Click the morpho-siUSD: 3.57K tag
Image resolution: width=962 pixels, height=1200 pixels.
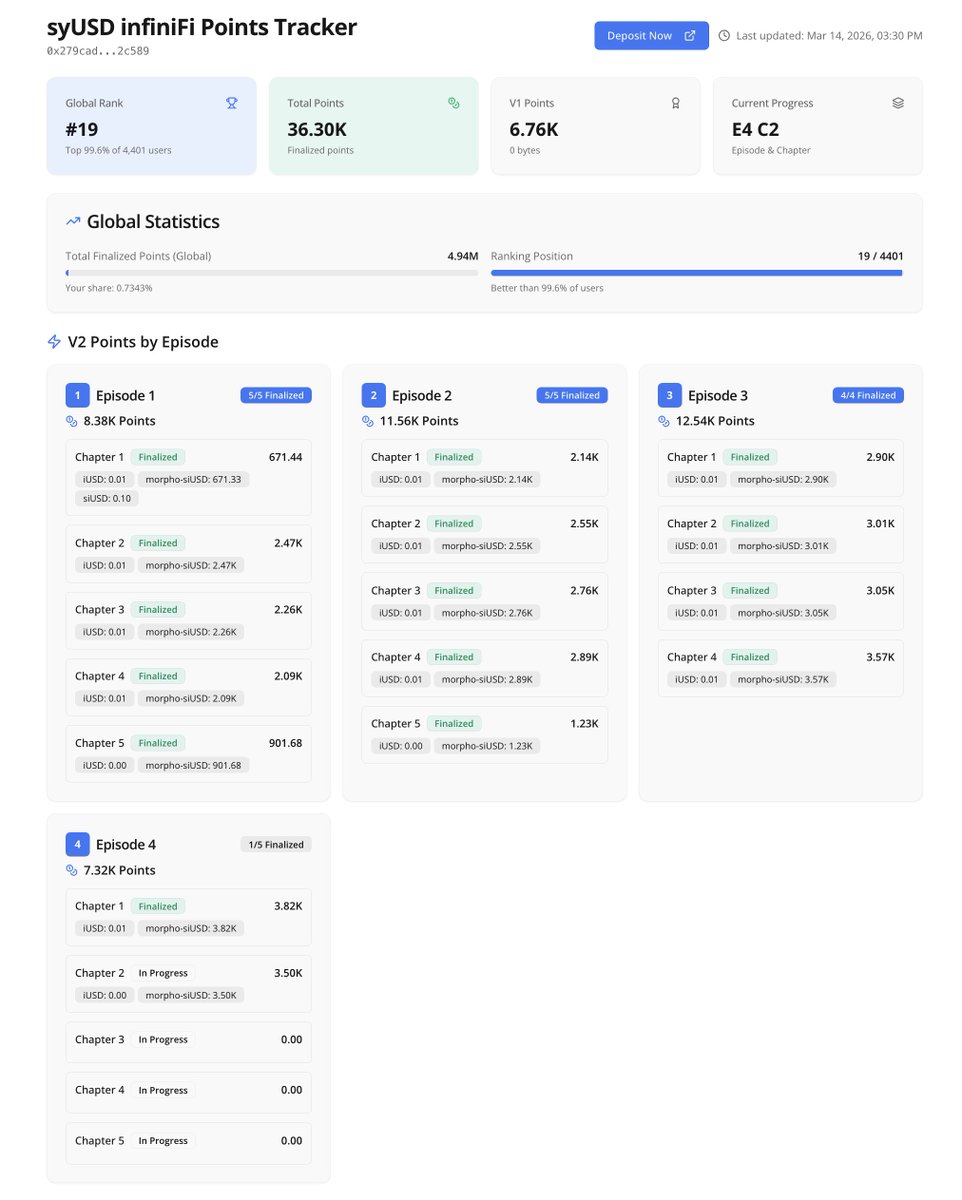click(x=783, y=679)
